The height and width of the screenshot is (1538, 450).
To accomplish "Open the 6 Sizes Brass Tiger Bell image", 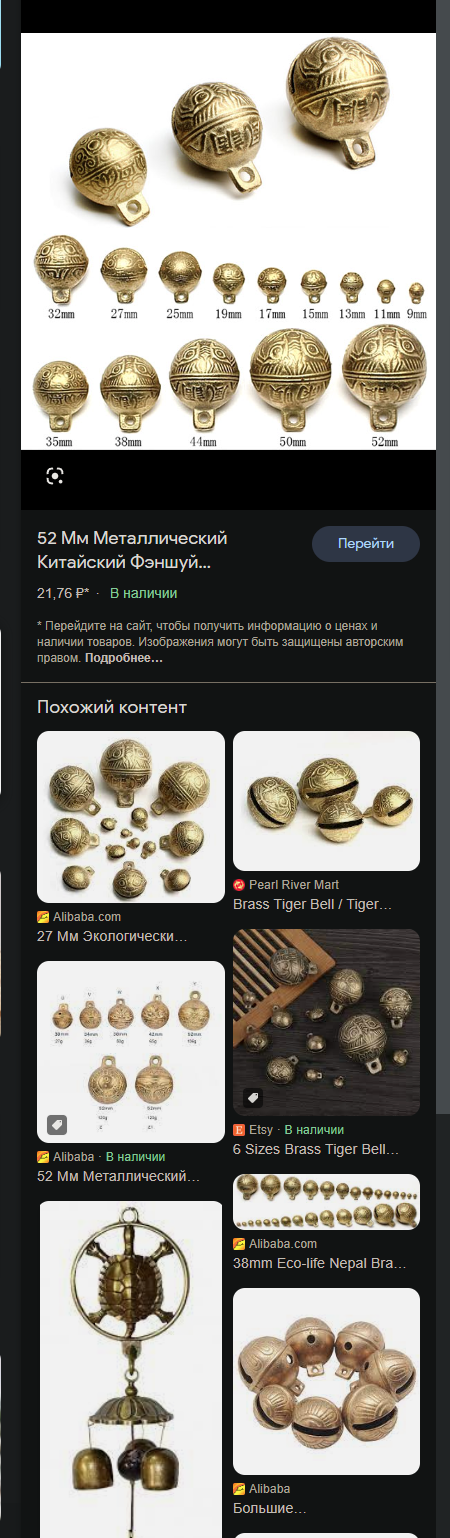I will [x=326, y=1022].
